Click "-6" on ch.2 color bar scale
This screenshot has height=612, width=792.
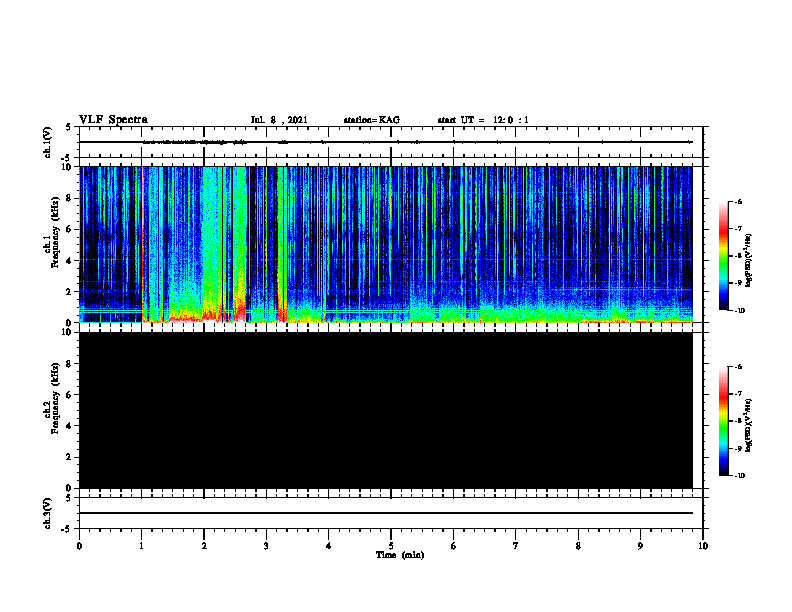click(x=738, y=367)
